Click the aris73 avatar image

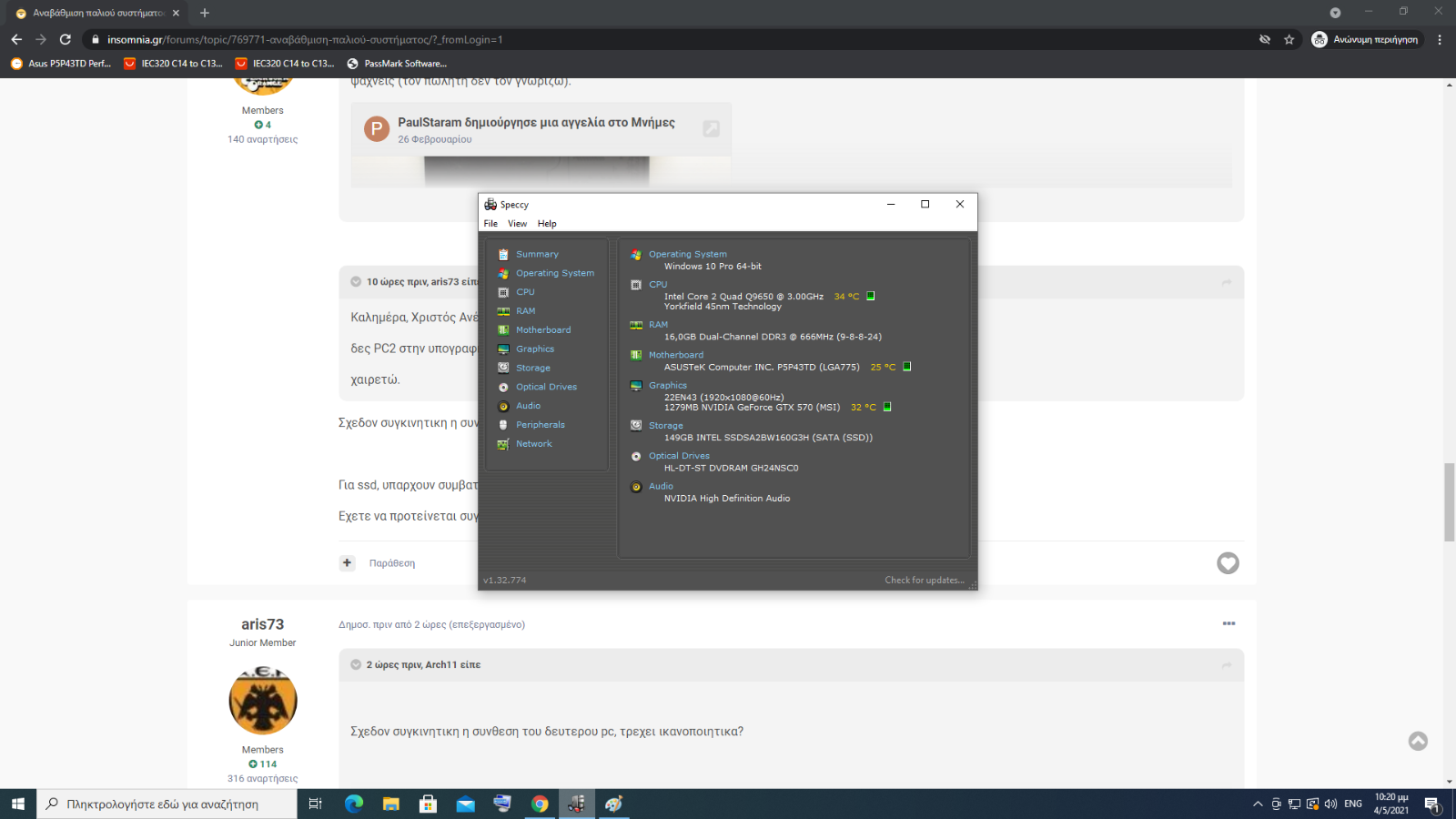pos(263,701)
